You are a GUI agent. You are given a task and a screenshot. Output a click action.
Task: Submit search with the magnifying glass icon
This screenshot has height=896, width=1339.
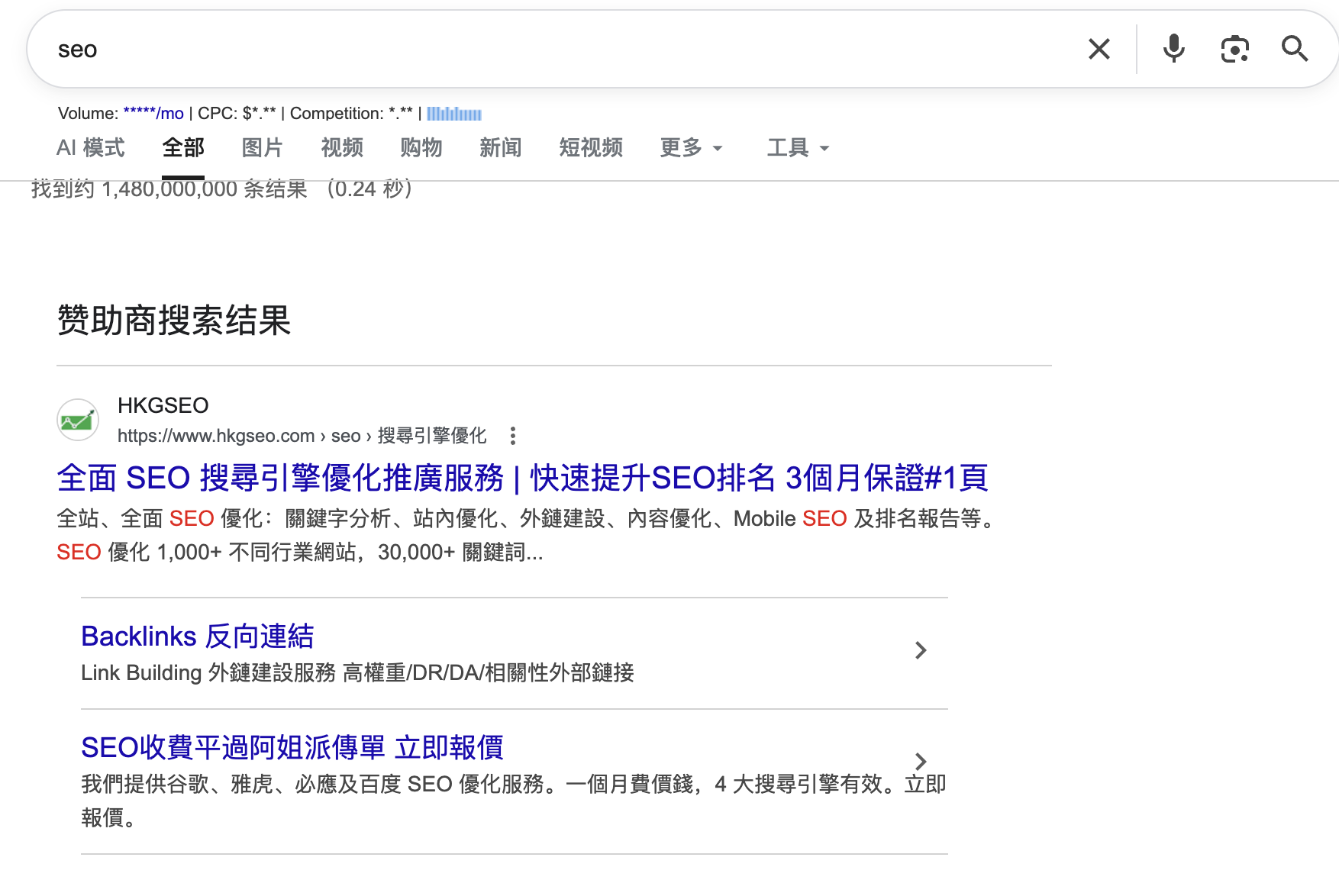click(1295, 50)
